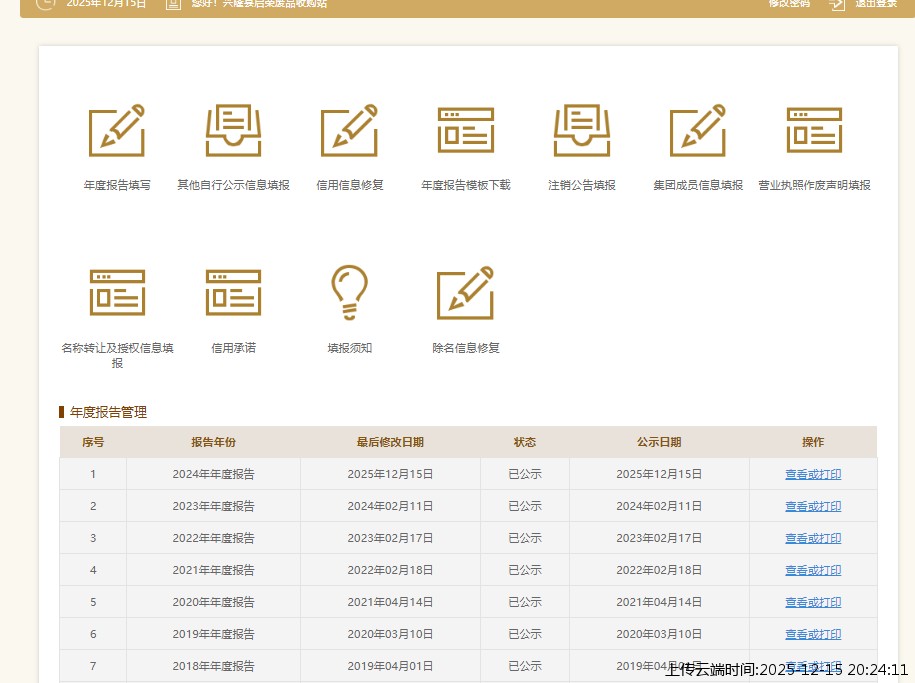
Task: Click the 其他自行公示信息填报 inbox icon
Action: pyautogui.click(x=233, y=131)
